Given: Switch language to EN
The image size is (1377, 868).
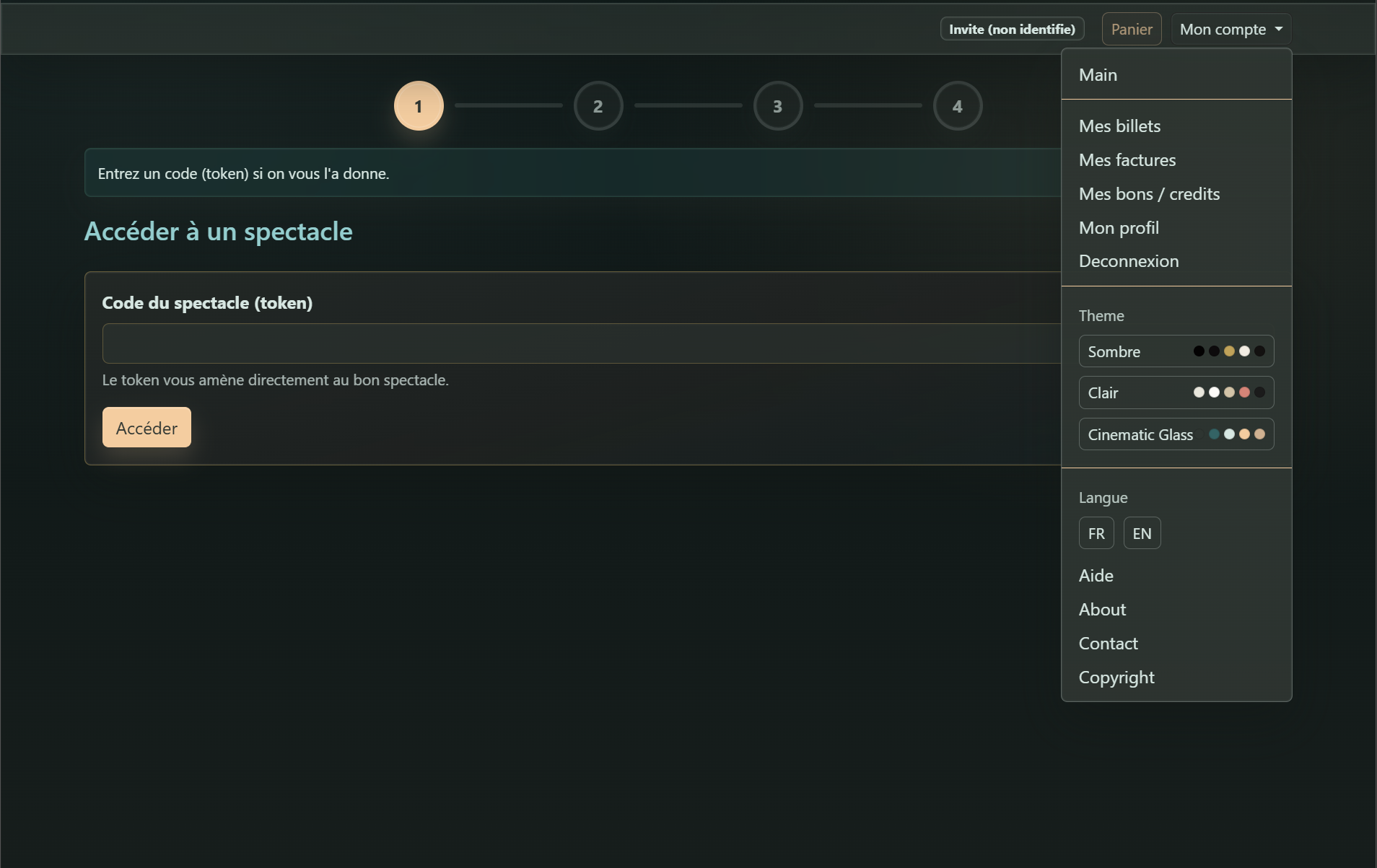Looking at the screenshot, I should coord(1142,532).
